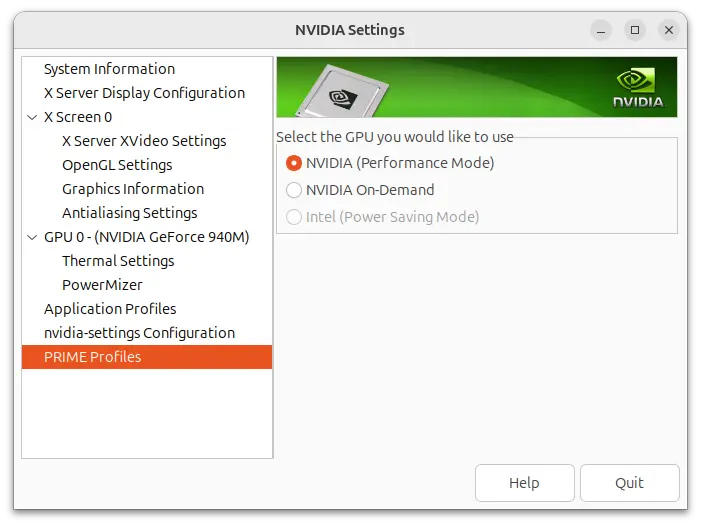Choose the NVIDIA On-Demand option
Screen dimensions: 701x526
[x=294, y=190]
